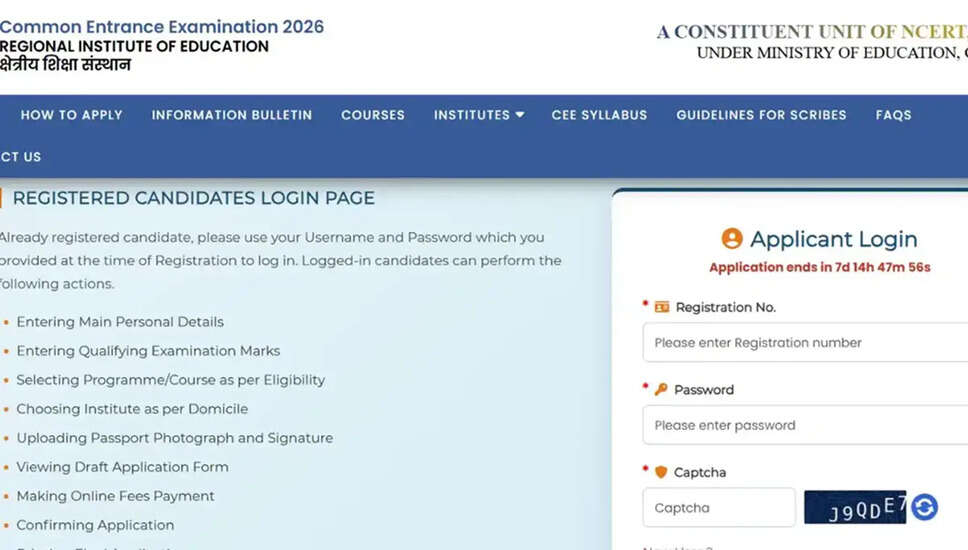
Task: Click the Common Entrance Examination 2026 title
Action: (x=162, y=27)
